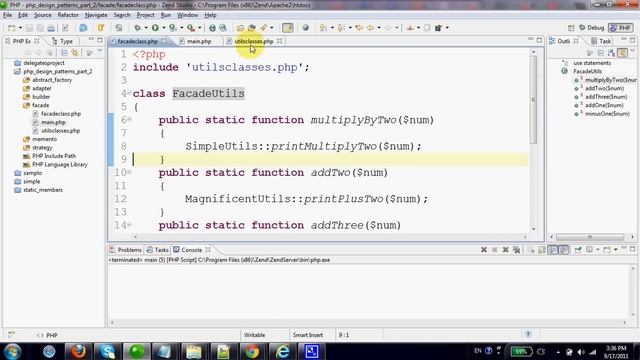The height and width of the screenshot is (360, 640).
Task: Close the facadeclass.php tab
Action: [164, 41]
